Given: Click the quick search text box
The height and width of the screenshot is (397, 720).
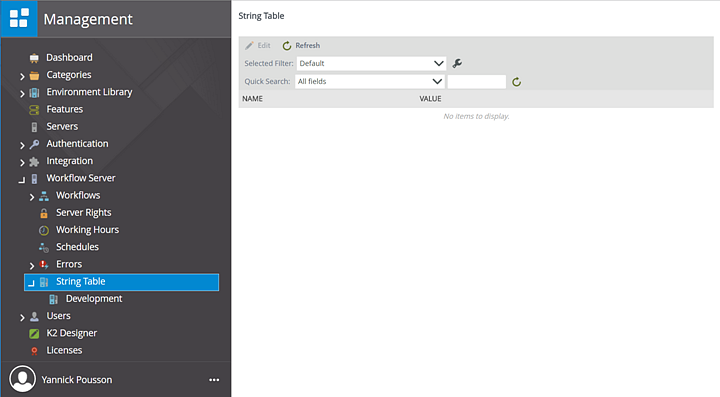Looking at the screenshot, I should click(x=477, y=82).
